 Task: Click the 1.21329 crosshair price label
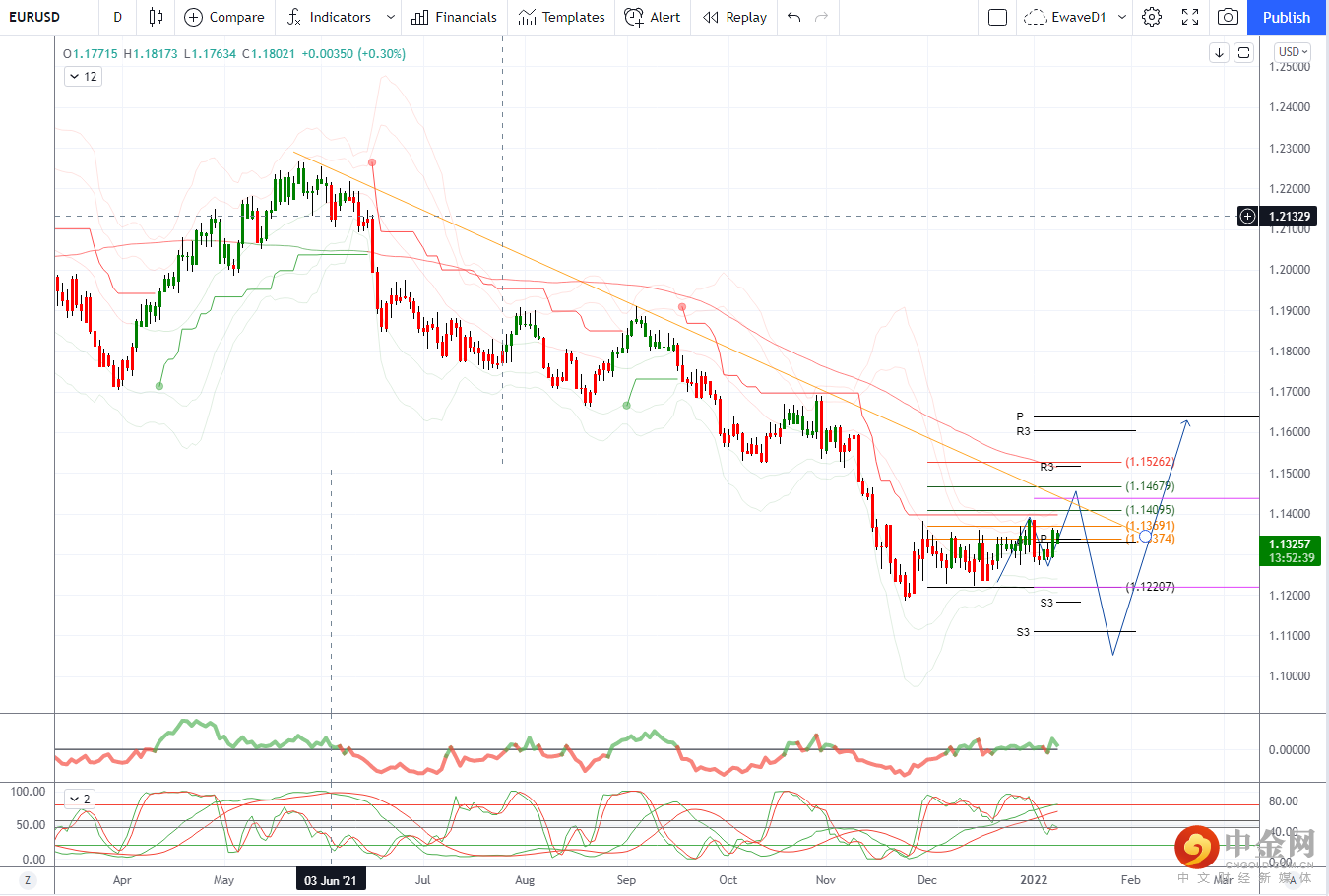click(x=1290, y=216)
